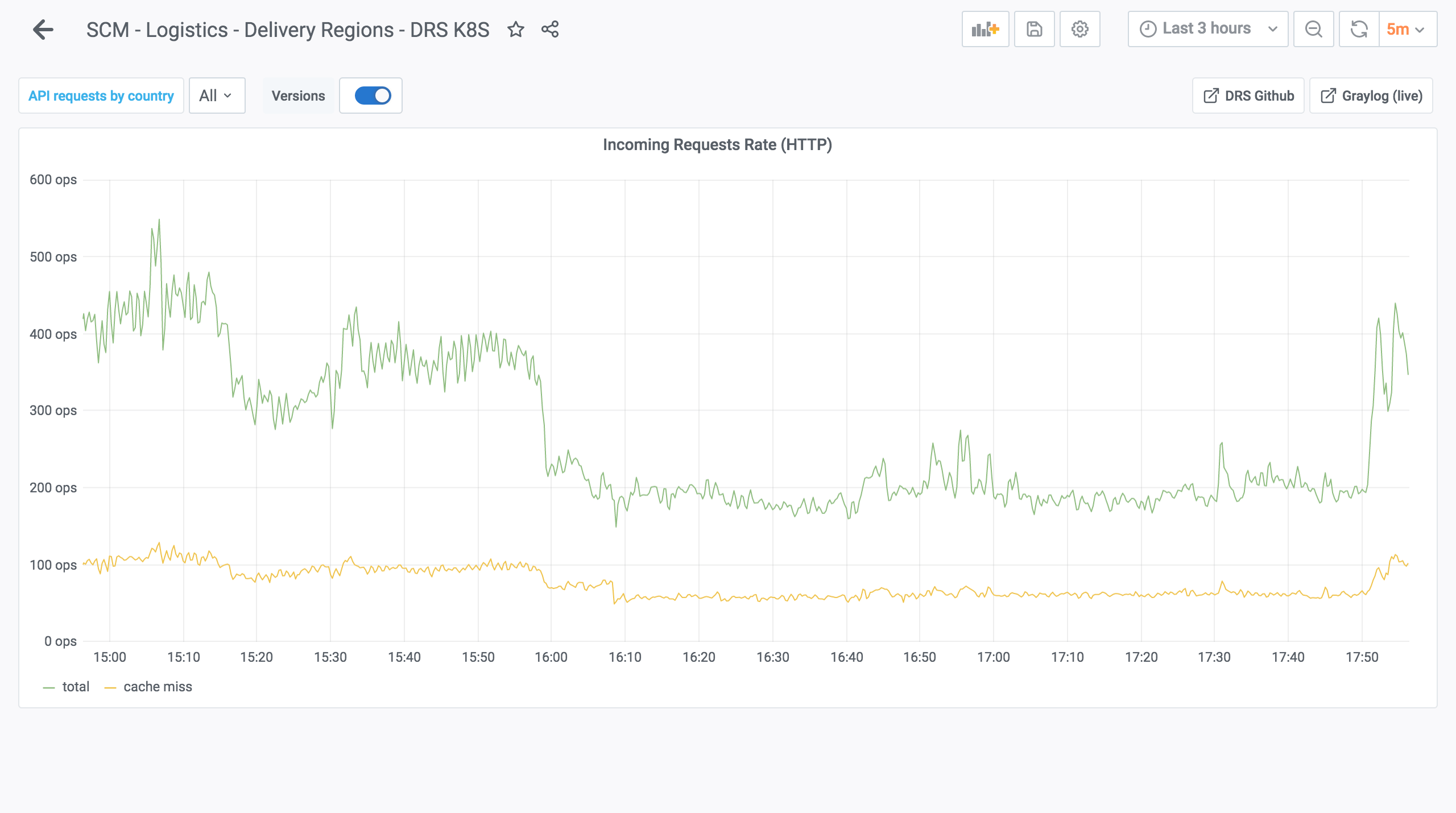This screenshot has height=813, width=1456.
Task: Open the Graylog (live) link
Action: click(1371, 96)
